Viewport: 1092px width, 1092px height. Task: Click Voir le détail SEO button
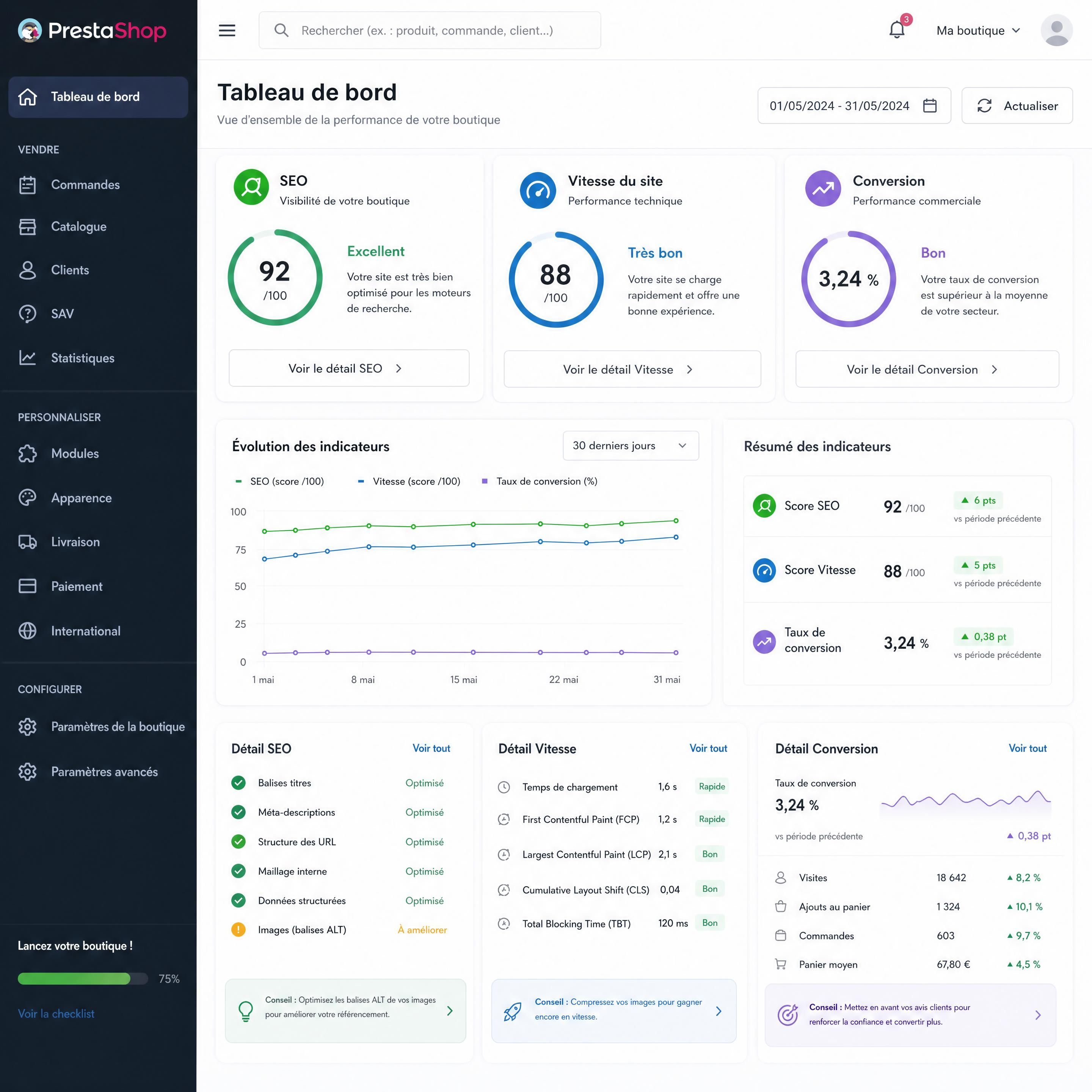click(349, 369)
